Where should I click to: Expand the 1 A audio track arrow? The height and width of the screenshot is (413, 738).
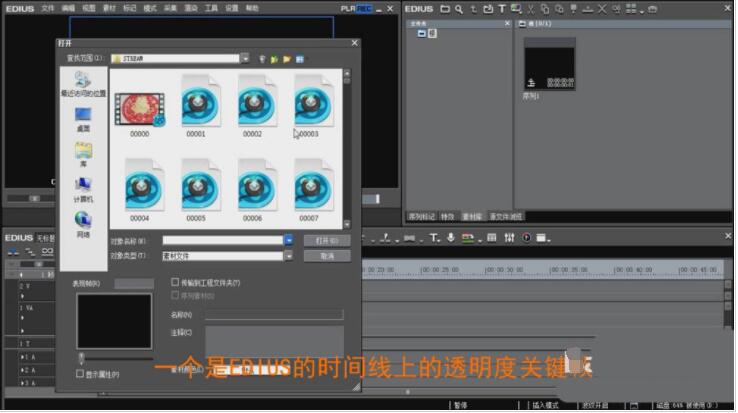click(22, 357)
